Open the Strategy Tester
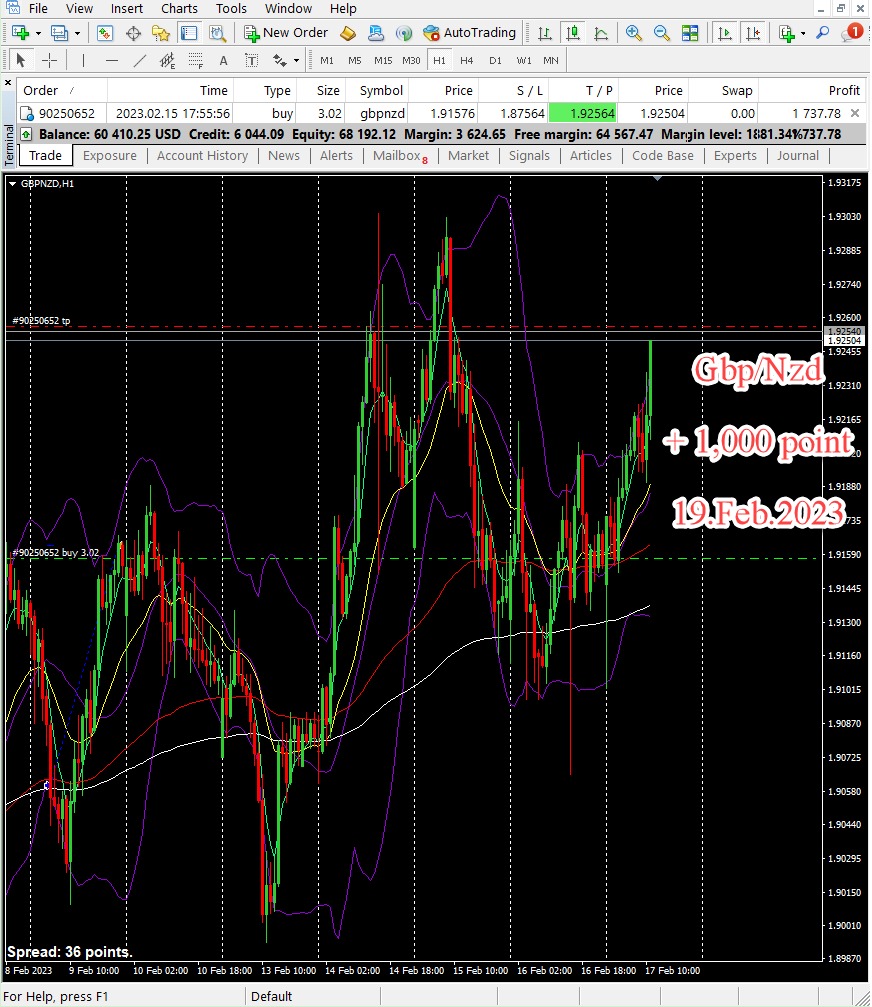 coord(218,33)
